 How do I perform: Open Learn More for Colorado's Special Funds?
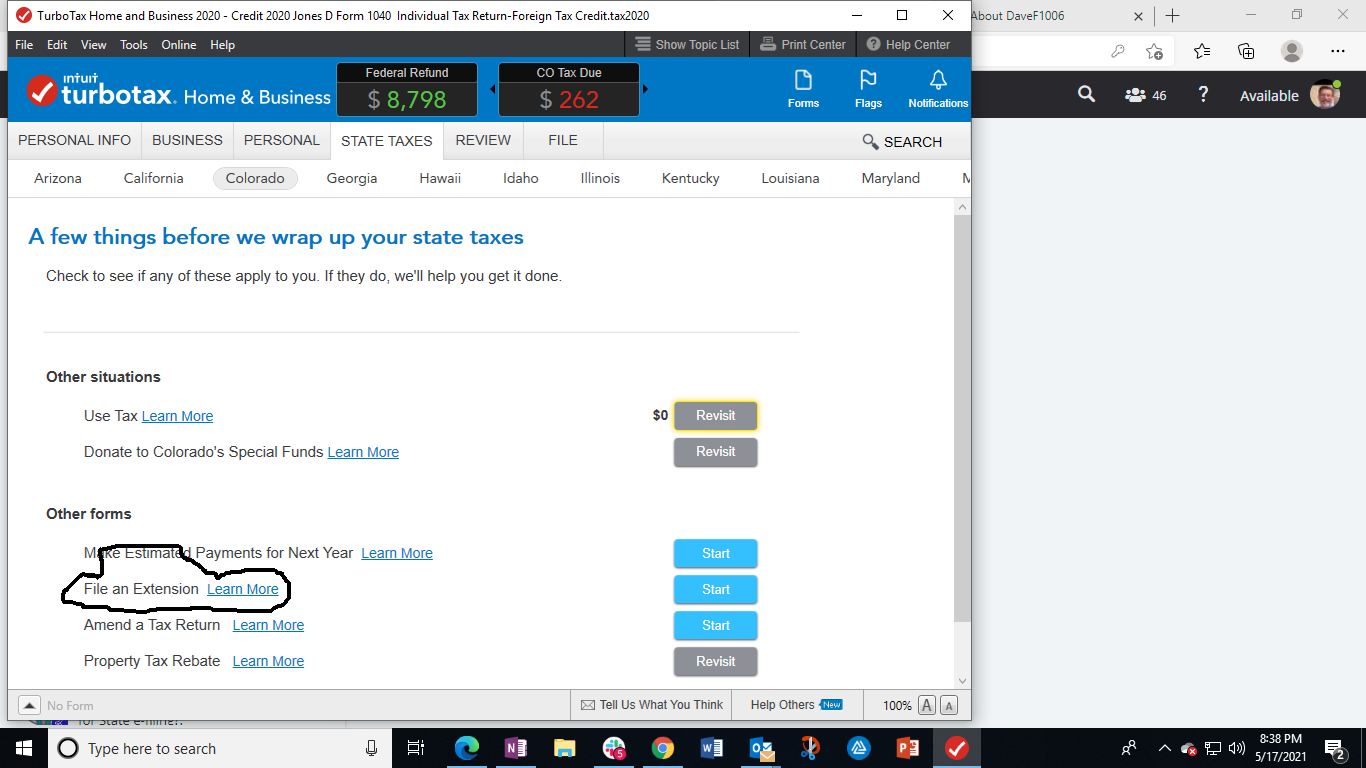(363, 452)
